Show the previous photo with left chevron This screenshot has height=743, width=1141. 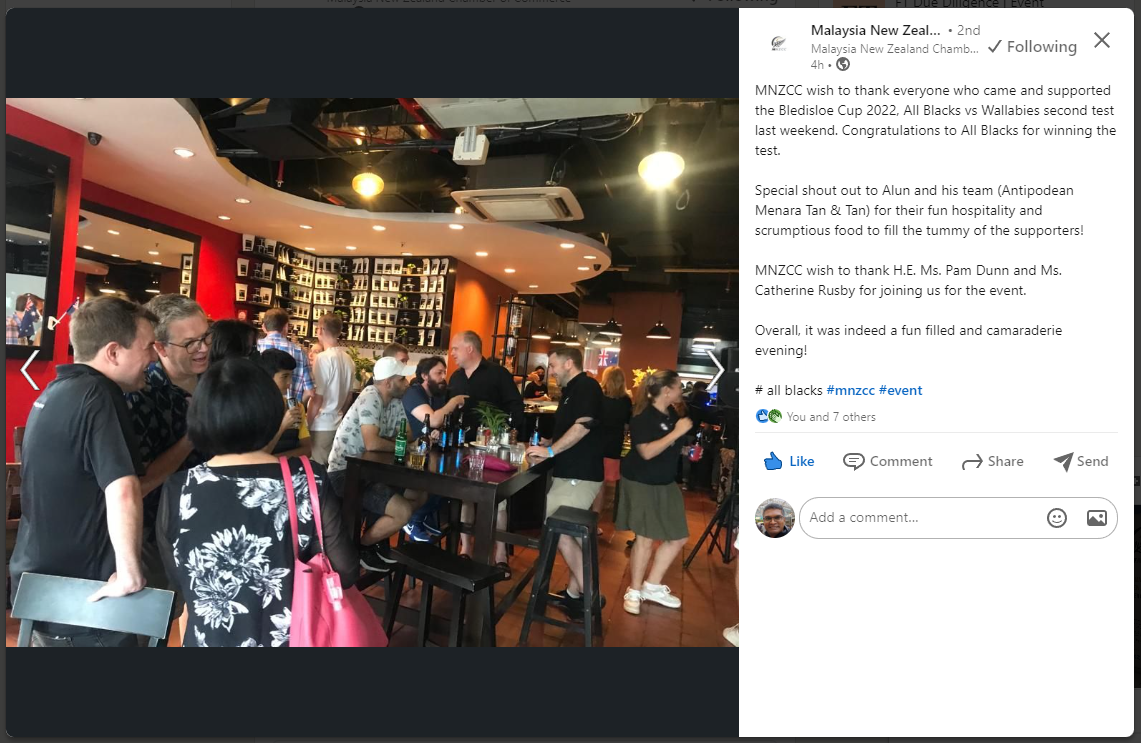point(29,370)
